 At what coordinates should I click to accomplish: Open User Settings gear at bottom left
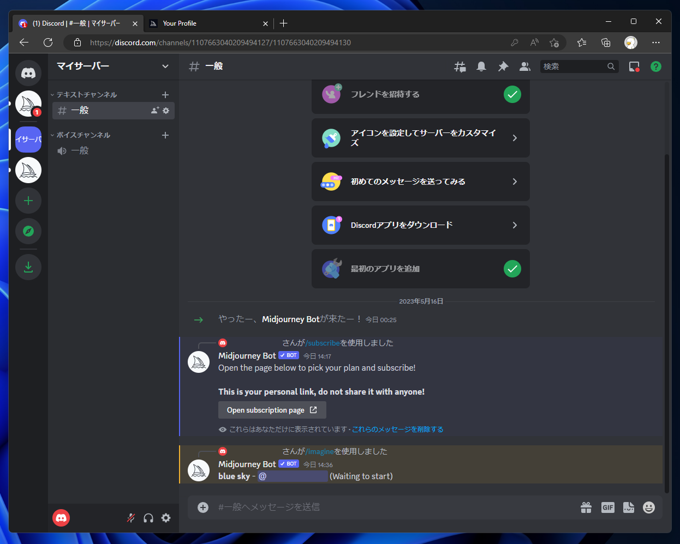166,518
